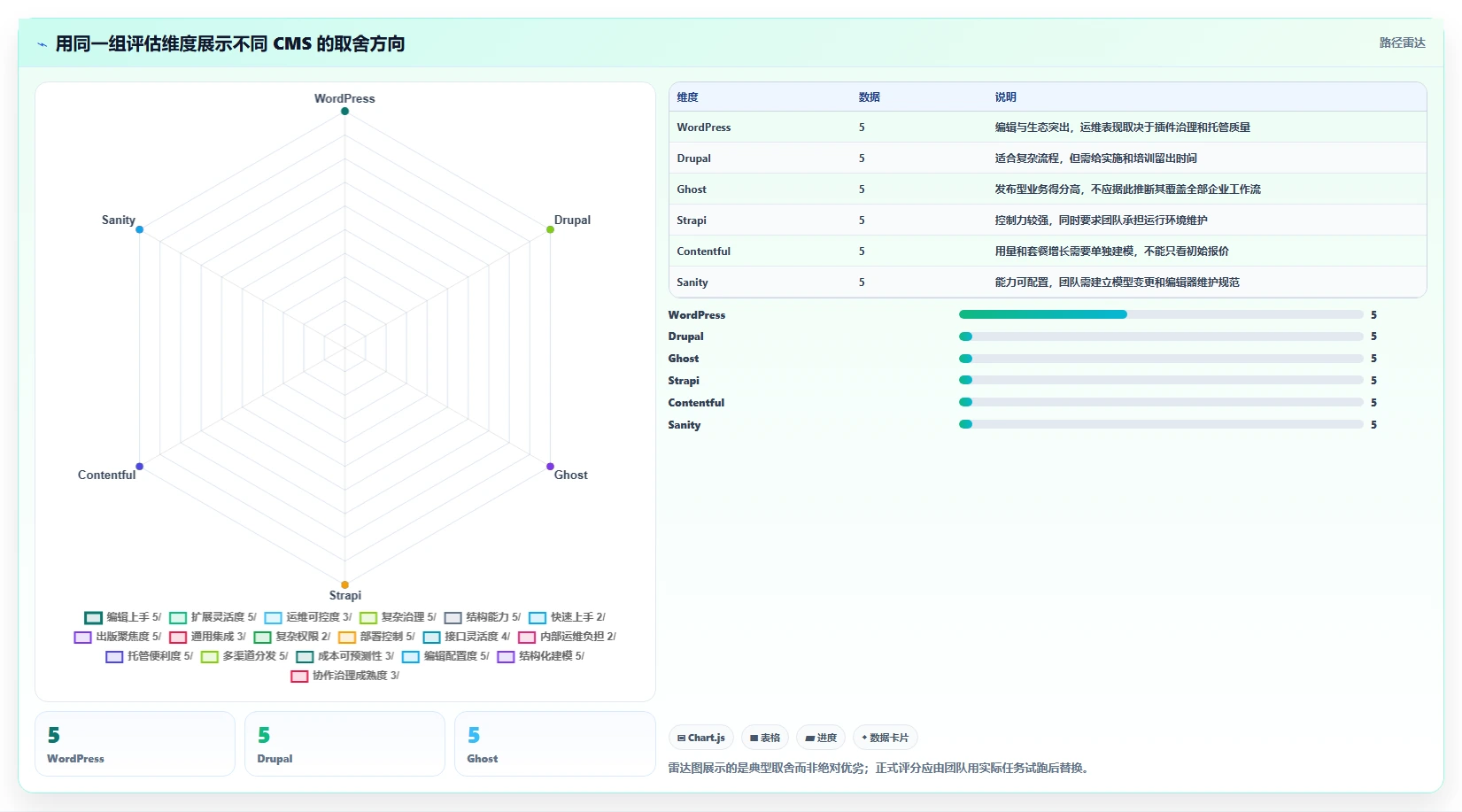Screen dimensions: 1462x812
Task: Click the Ghost progress bar
Action: [1161, 359]
